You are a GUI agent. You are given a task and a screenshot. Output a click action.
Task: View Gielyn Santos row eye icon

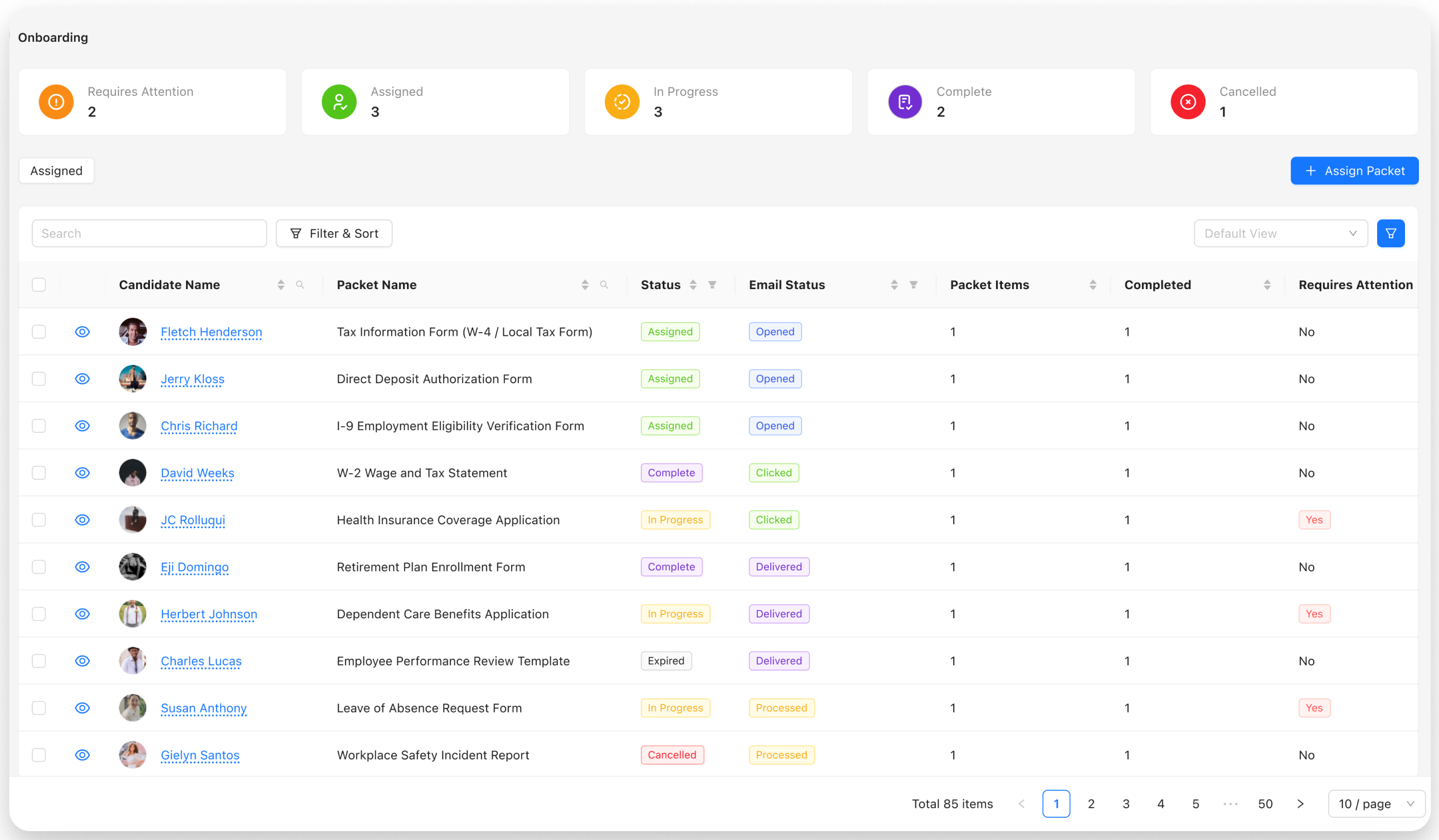82,755
